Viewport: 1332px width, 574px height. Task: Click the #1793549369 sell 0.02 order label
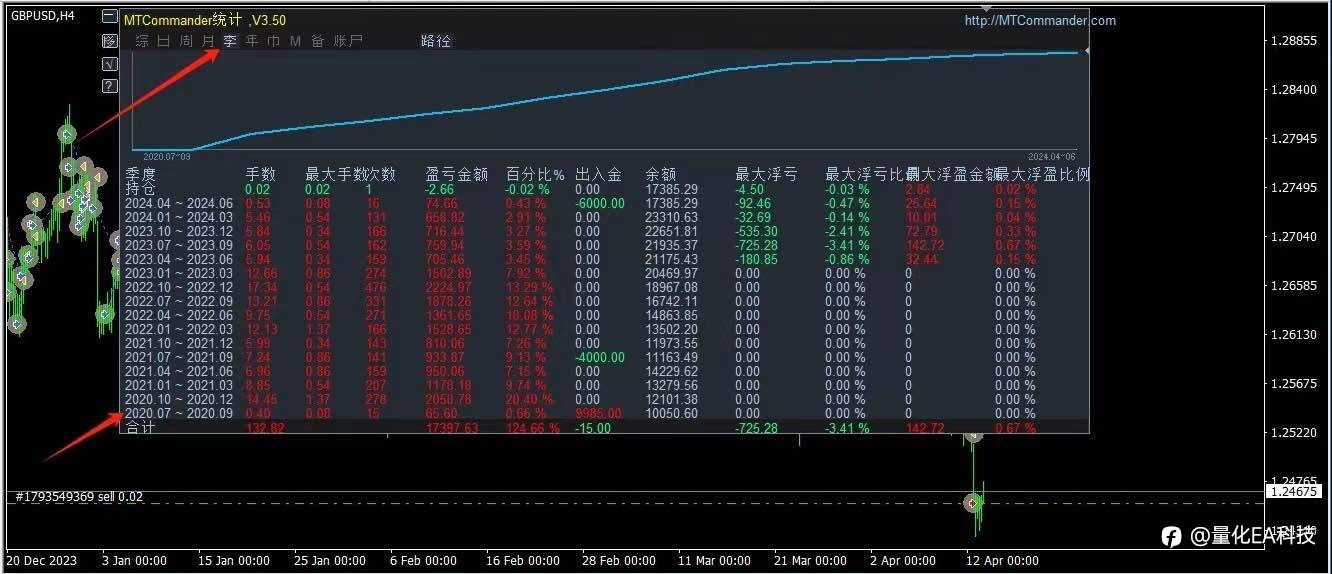[x=78, y=497]
